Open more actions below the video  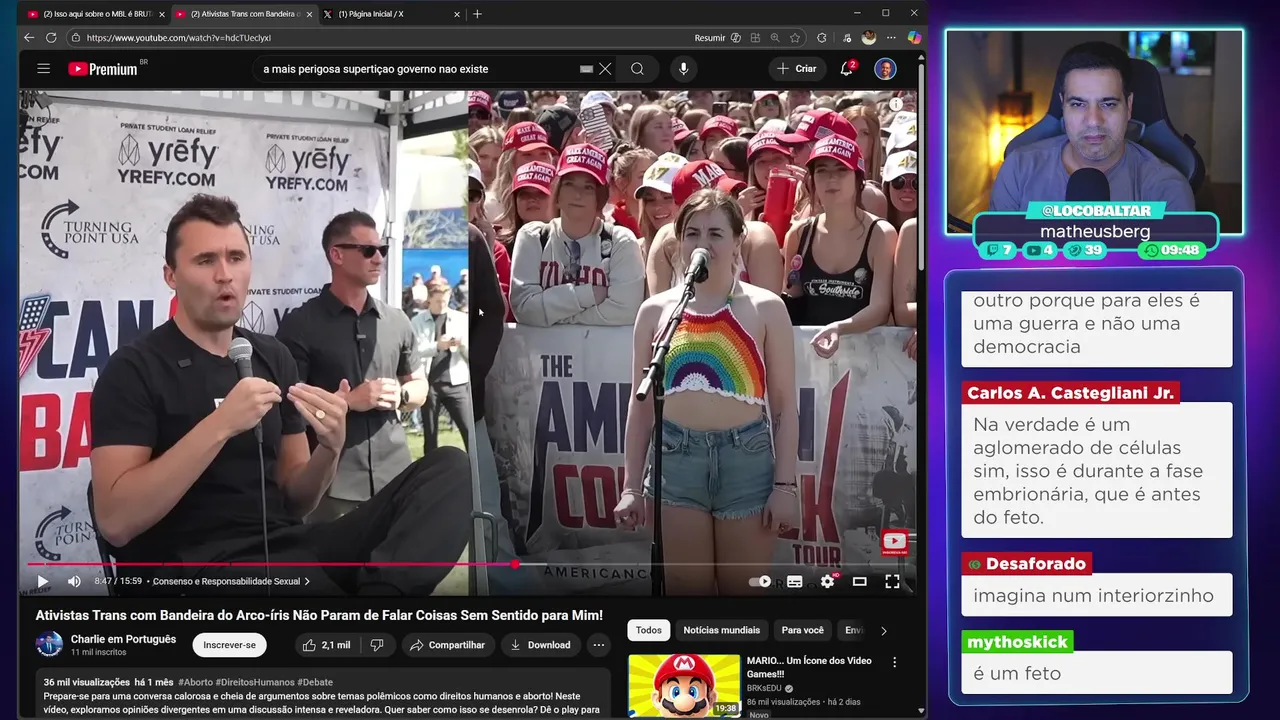(598, 645)
